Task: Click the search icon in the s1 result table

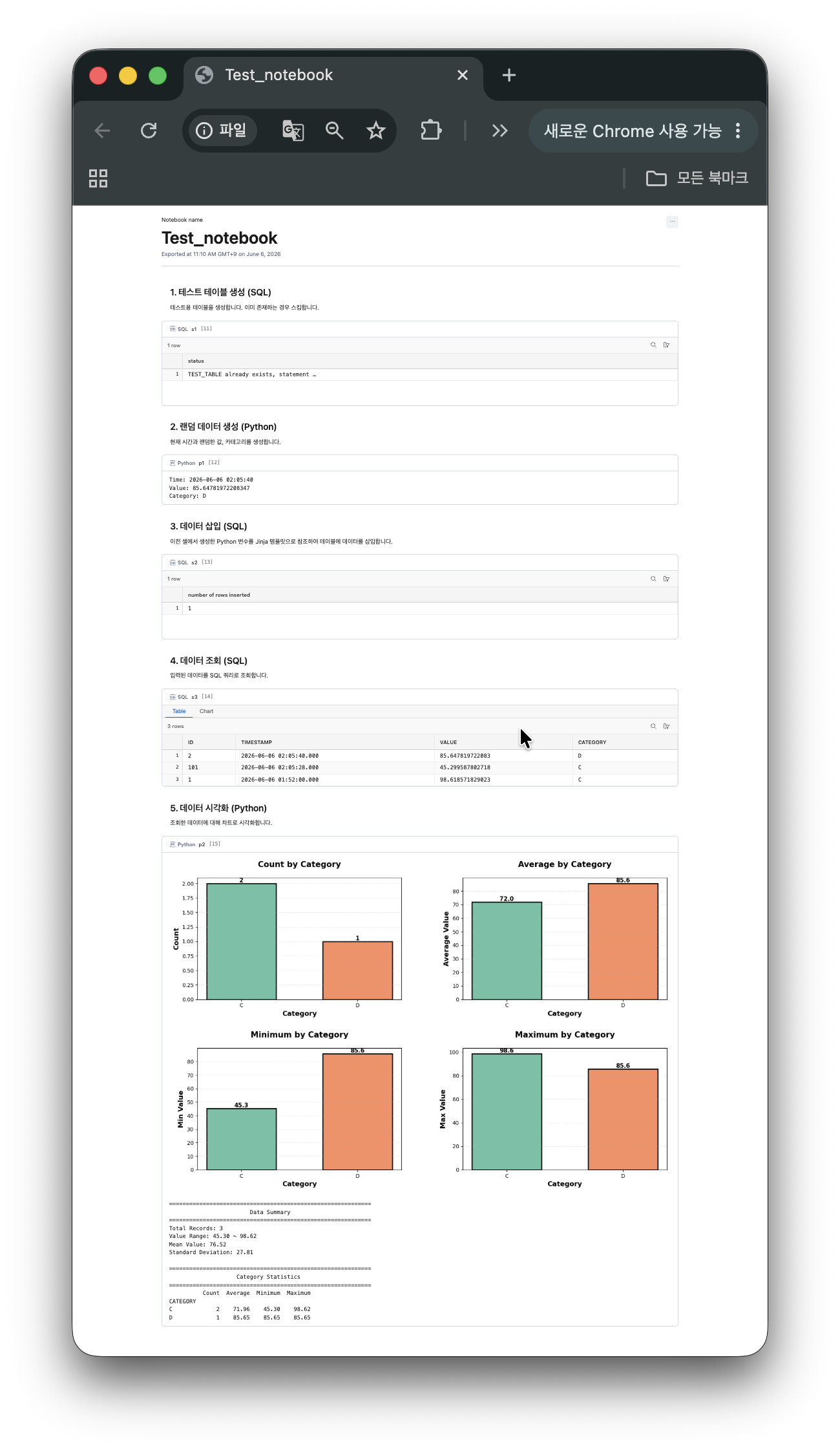Action: pyautogui.click(x=653, y=345)
